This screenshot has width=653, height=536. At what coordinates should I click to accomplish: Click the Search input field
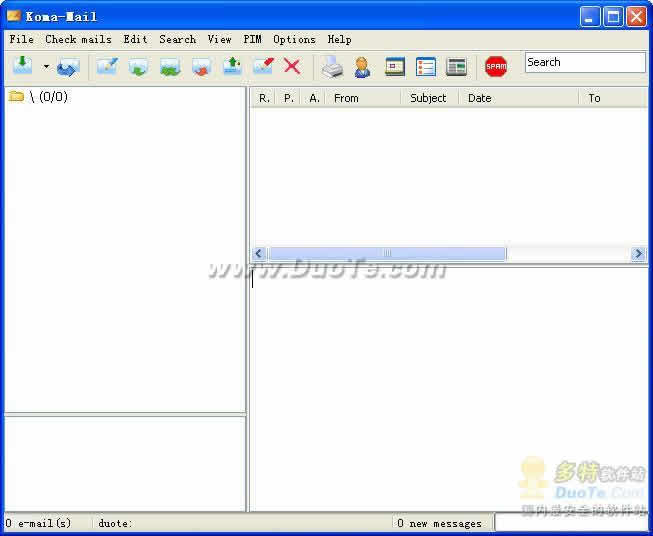[585, 62]
